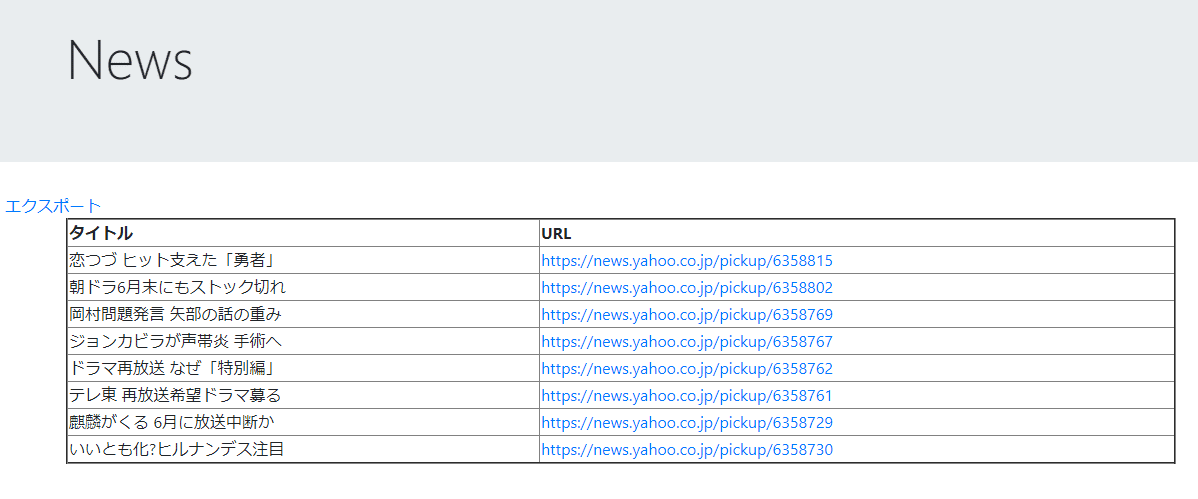Select the 朝ドラ6月末にもストック切れ title cell

[177, 287]
